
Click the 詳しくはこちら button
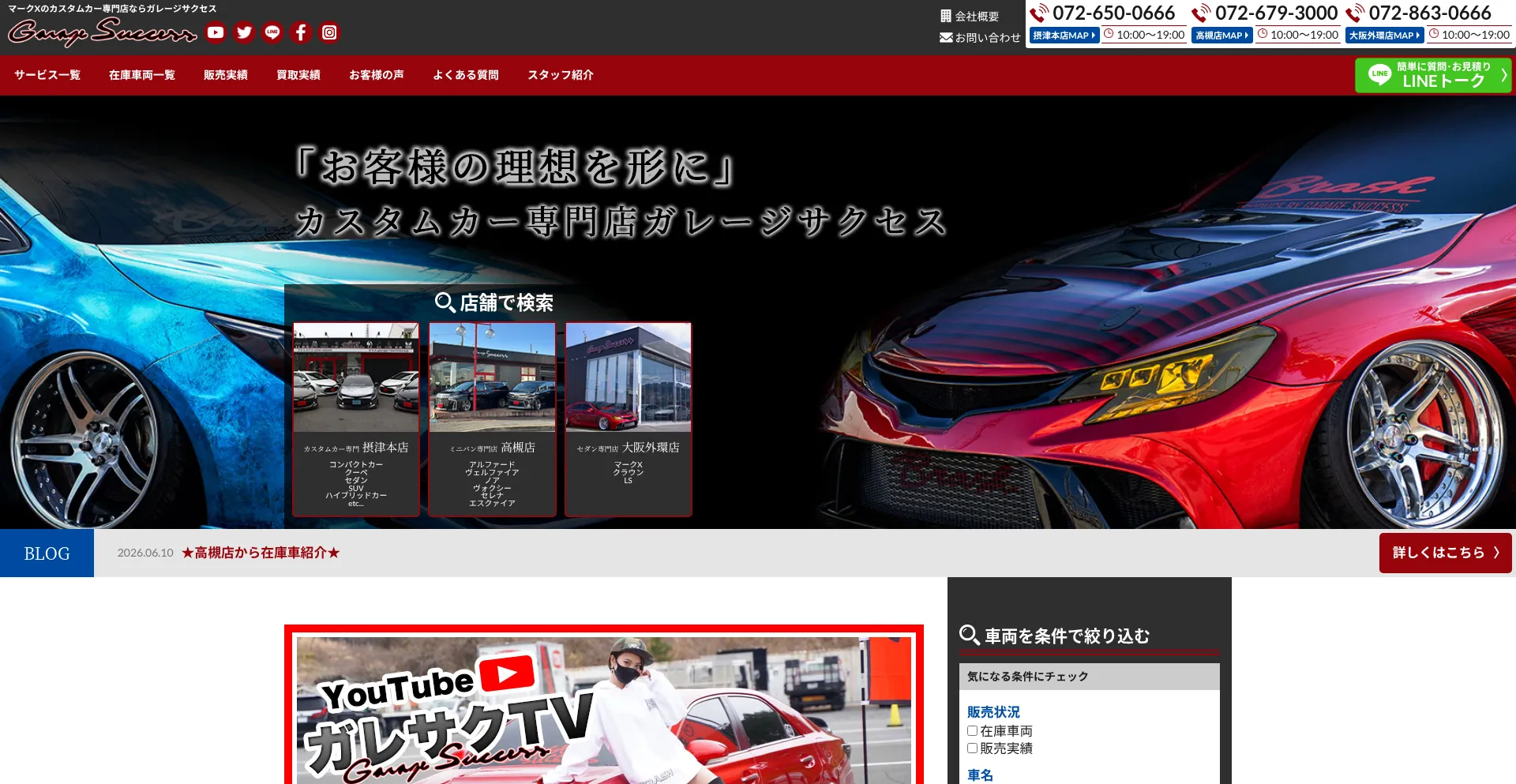1446,553
